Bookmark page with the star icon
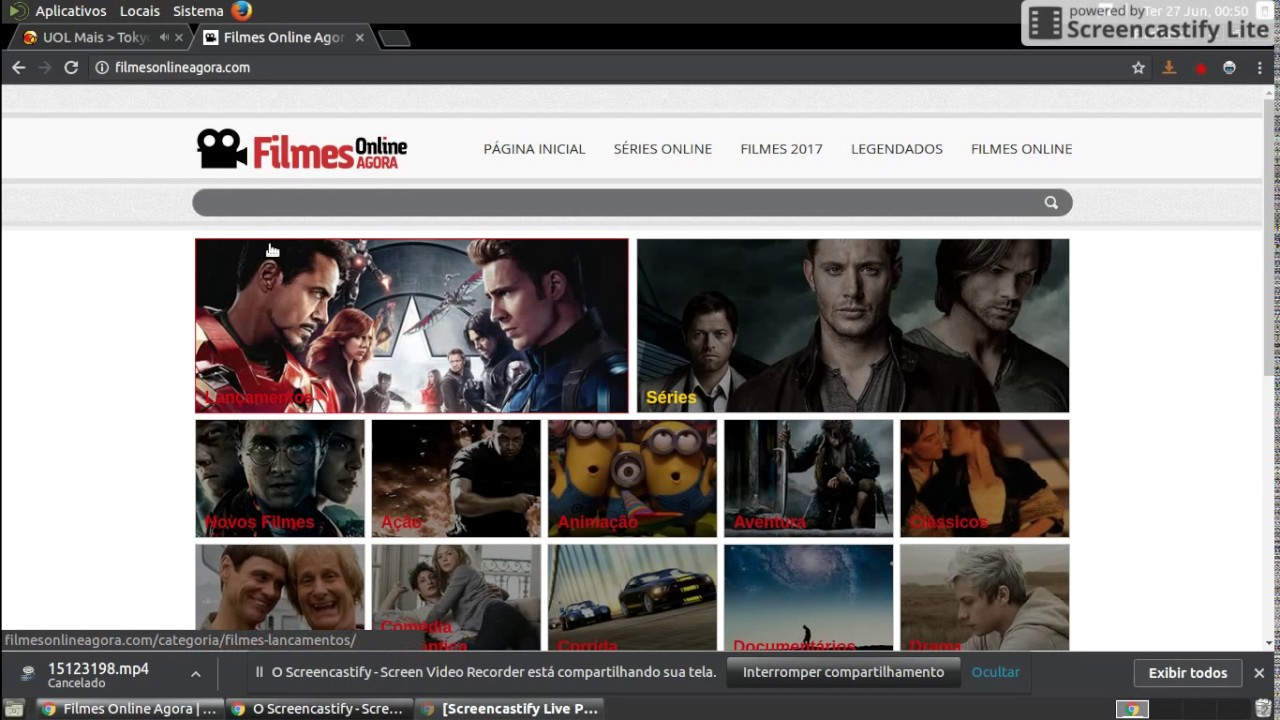Viewport: 1280px width, 720px height. tap(1138, 67)
